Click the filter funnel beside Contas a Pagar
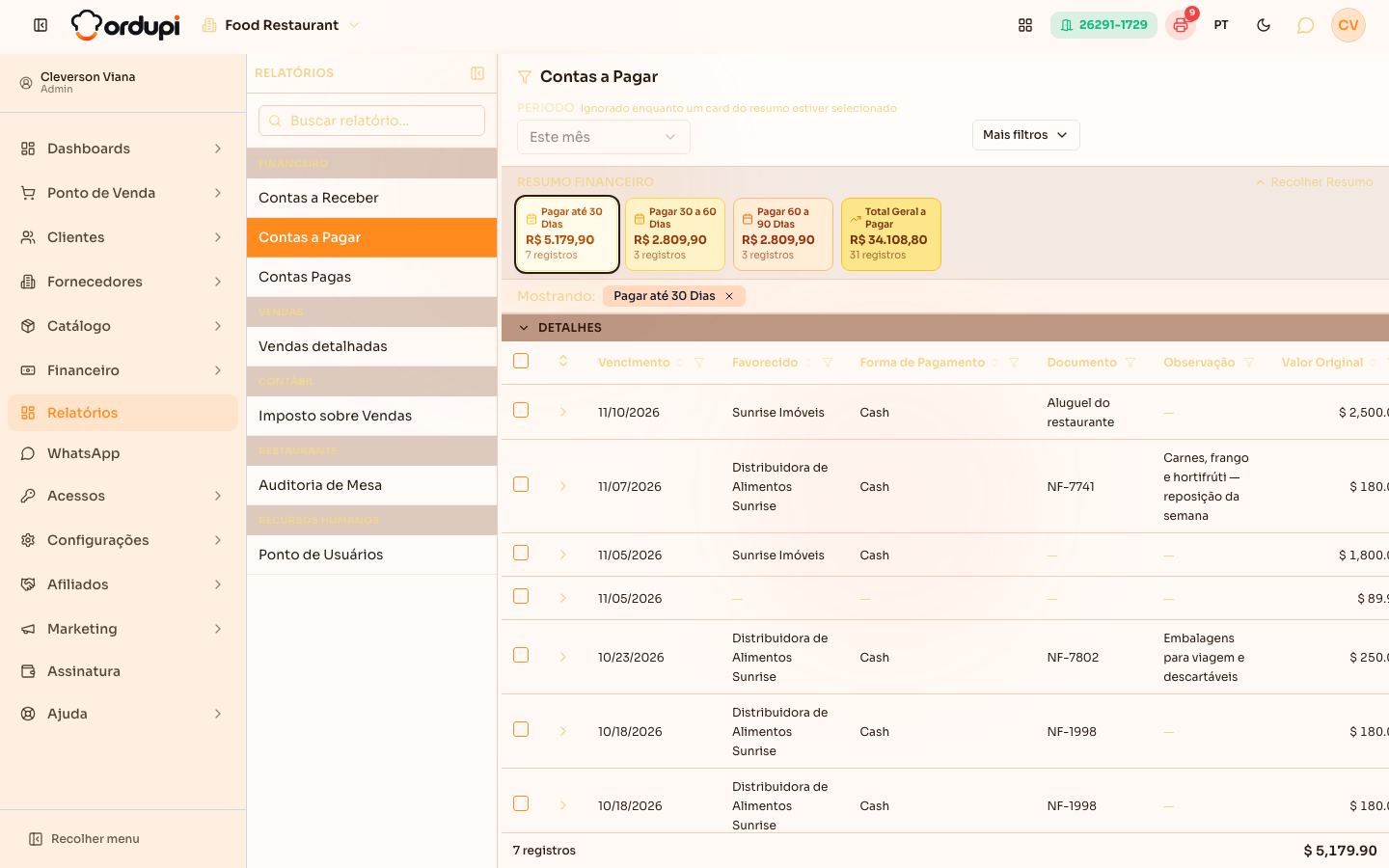1389x868 pixels. click(x=525, y=77)
